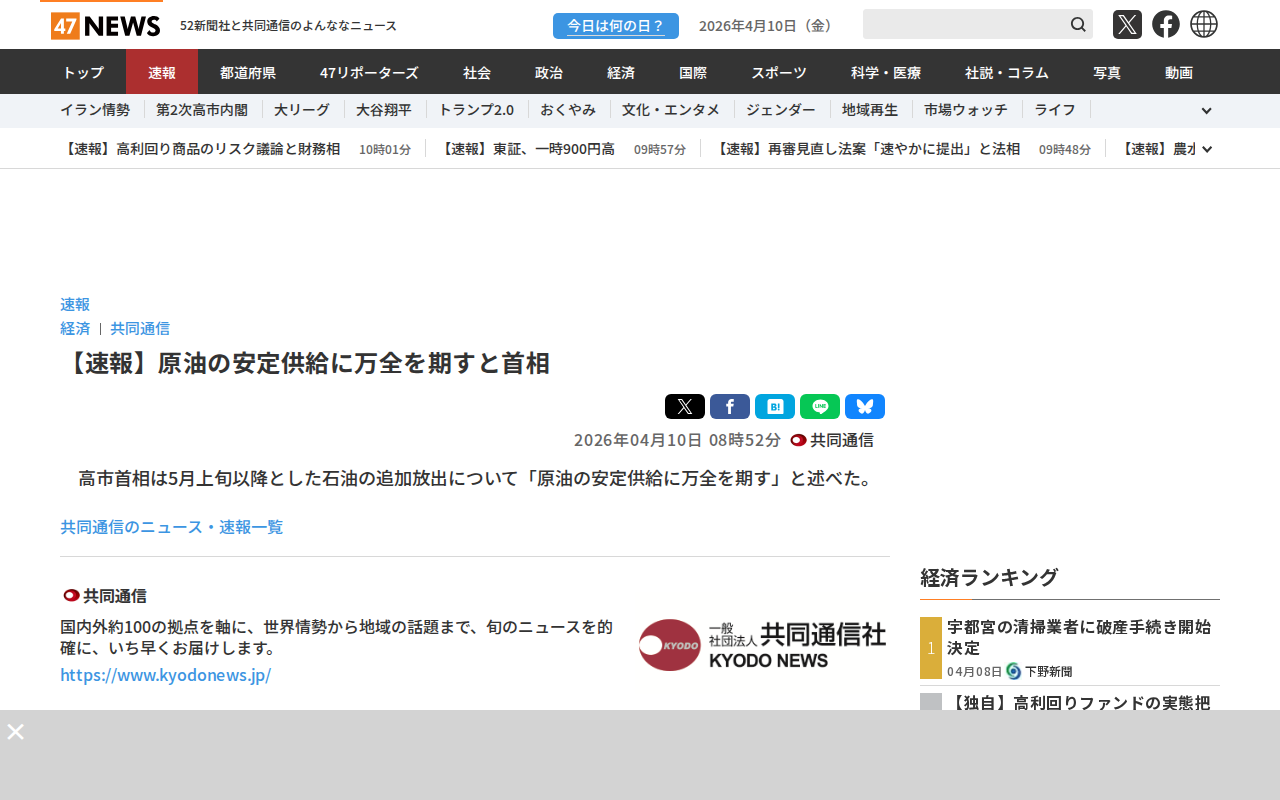The width and height of the screenshot is (1280, 800).
Task: Select the イラン情勢 topic link
Action: click(x=95, y=110)
